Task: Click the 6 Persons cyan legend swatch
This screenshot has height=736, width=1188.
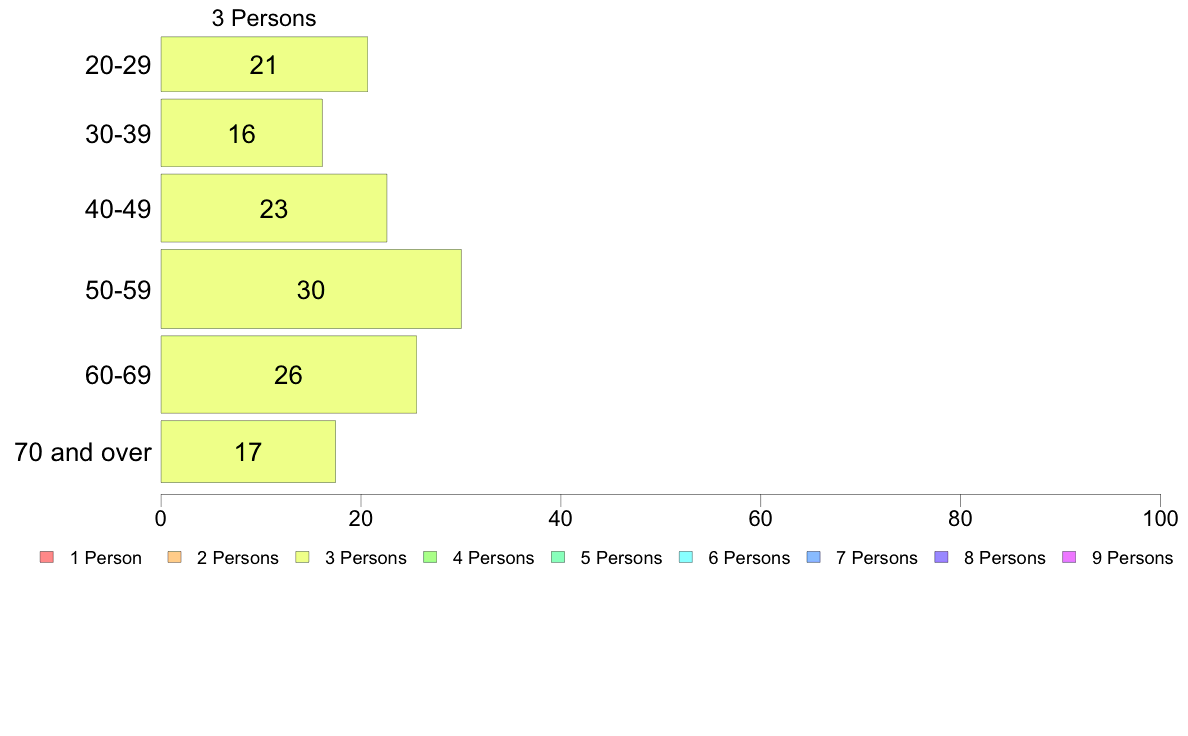Action: (686, 557)
